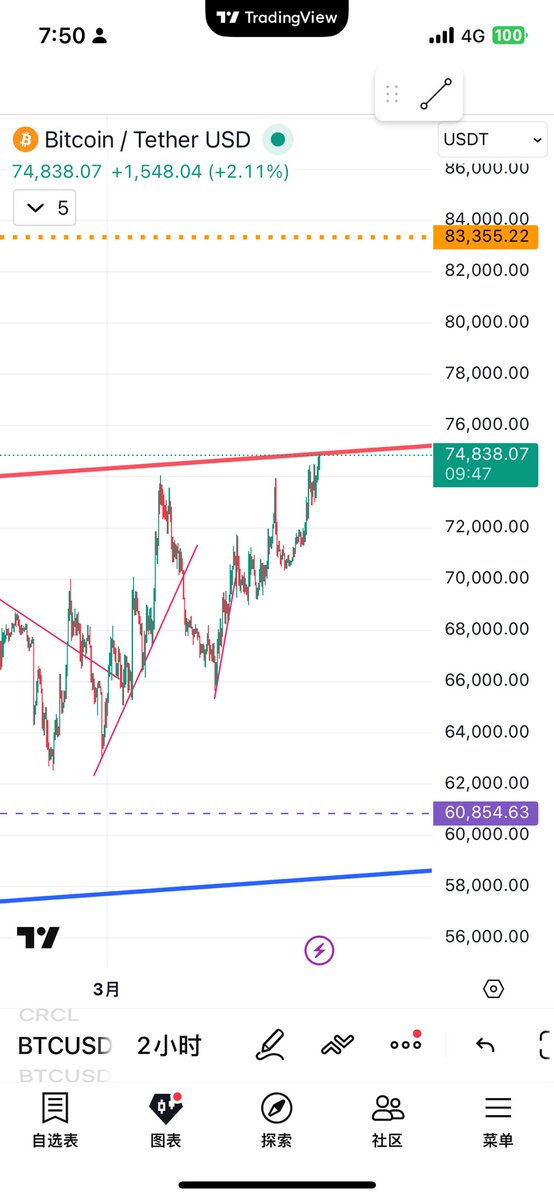Open the indicators icon
Viewport: 554px width, 1200px height.
pyautogui.click(x=338, y=1046)
